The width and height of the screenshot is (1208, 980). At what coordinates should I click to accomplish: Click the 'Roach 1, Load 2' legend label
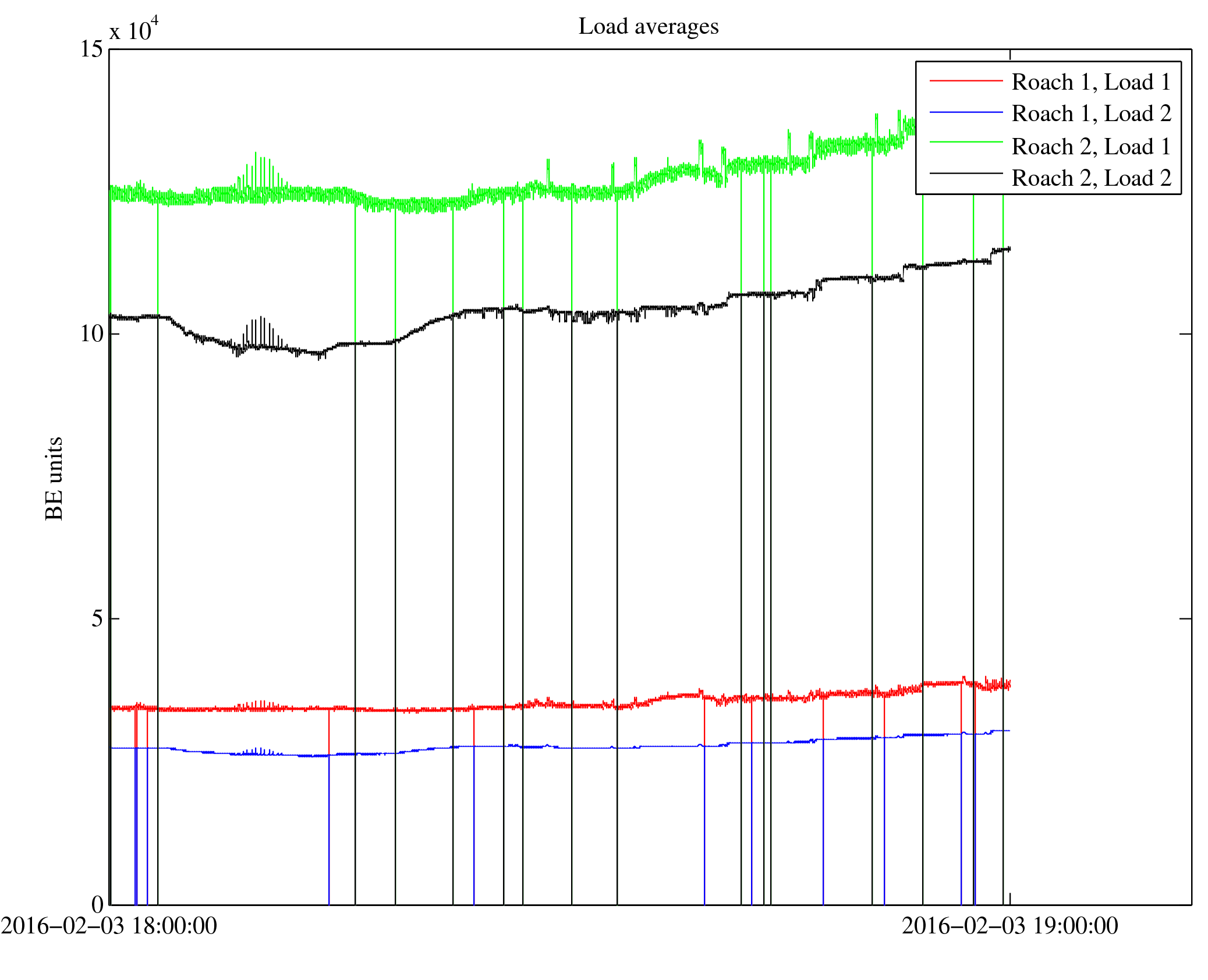point(1091,114)
